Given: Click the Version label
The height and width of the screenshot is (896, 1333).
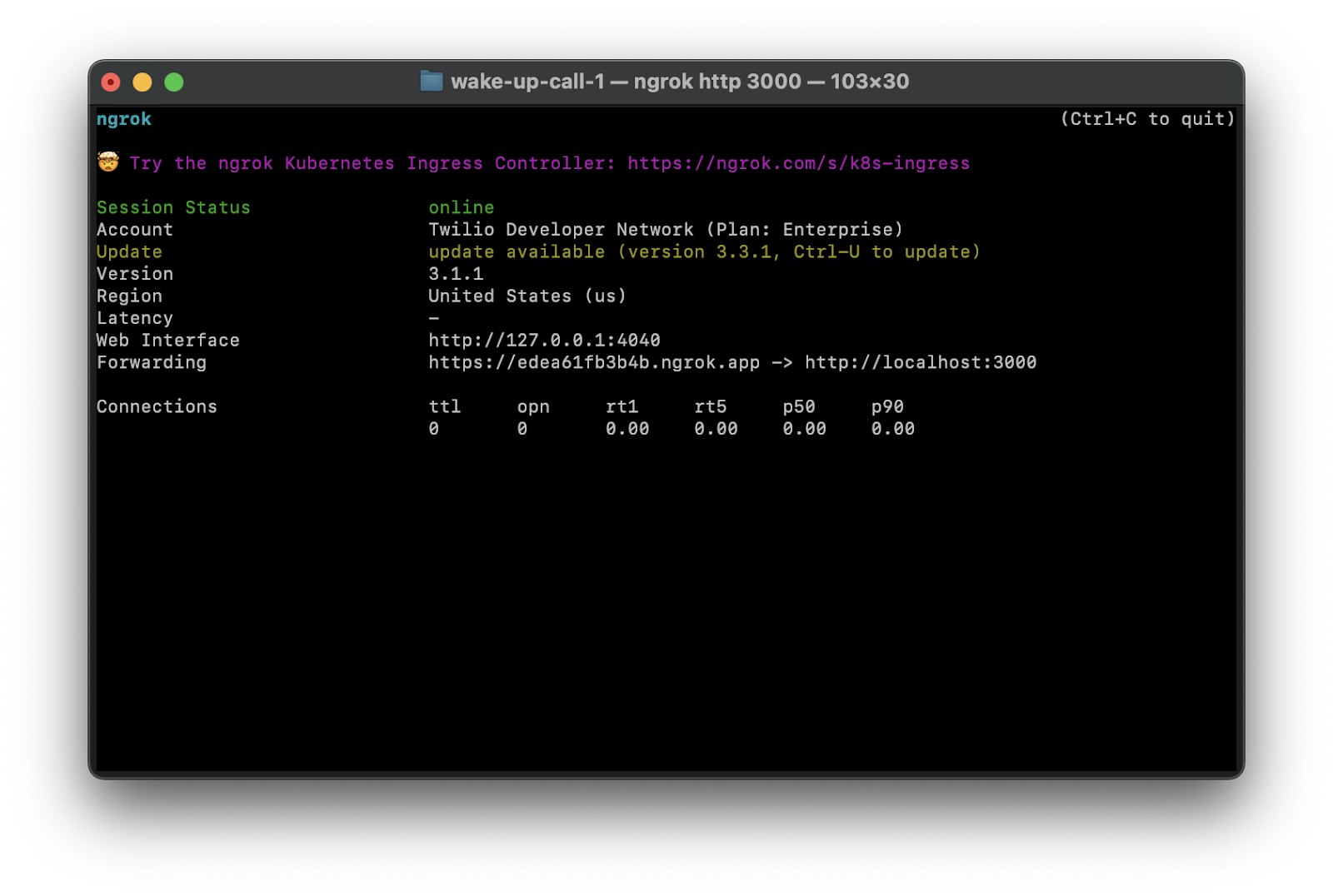Looking at the screenshot, I should (x=135, y=274).
